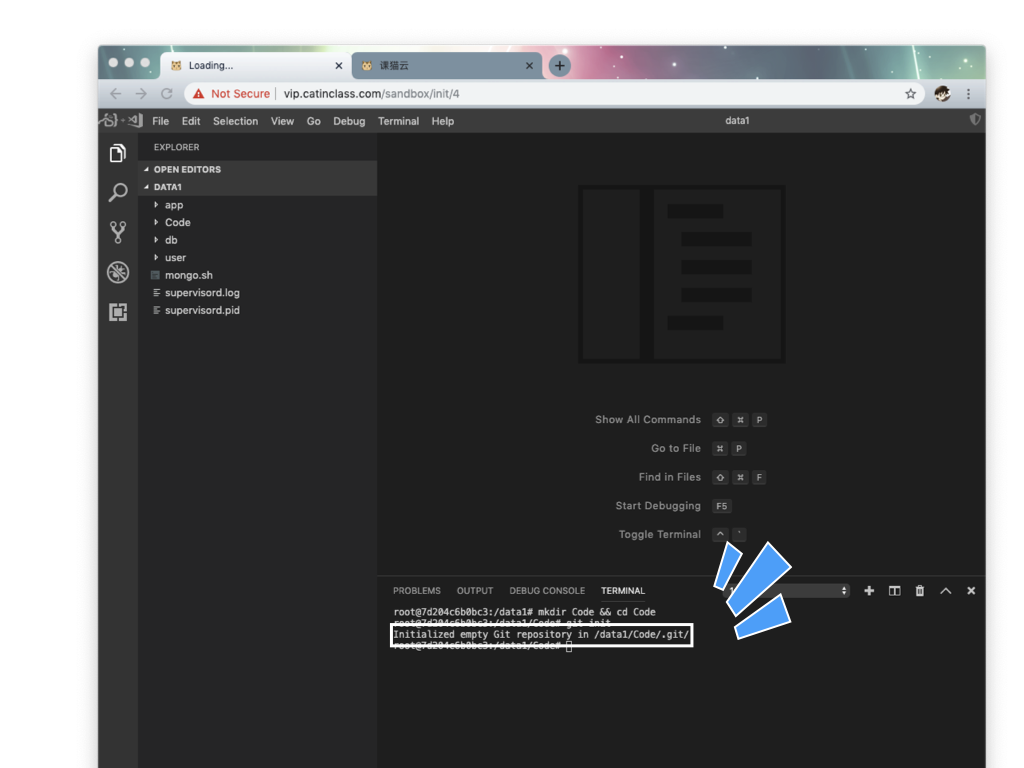Maximize the panel with the up chevron
1024x768 pixels.
pyautogui.click(x=946, y=590)
